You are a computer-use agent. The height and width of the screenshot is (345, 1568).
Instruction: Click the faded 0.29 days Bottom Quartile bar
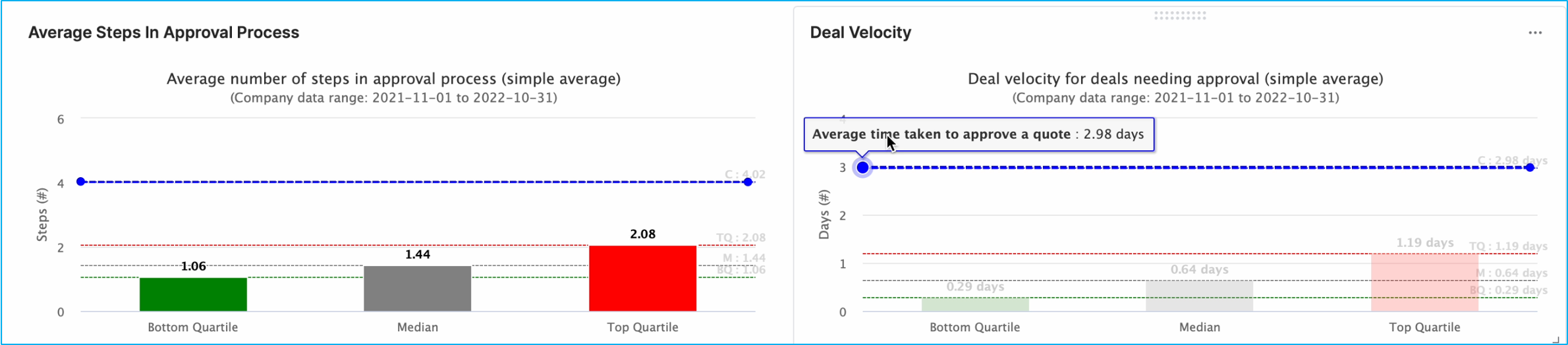(x=975, y=304)
